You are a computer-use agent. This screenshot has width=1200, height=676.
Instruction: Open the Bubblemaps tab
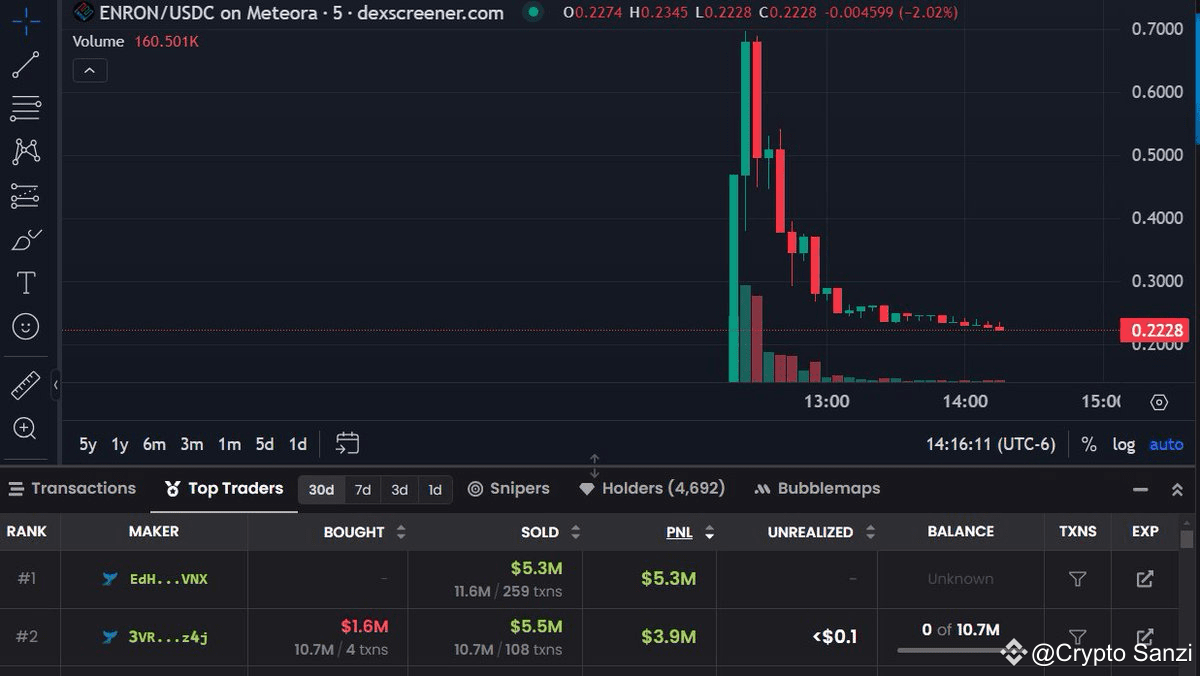tap(817, 488)
